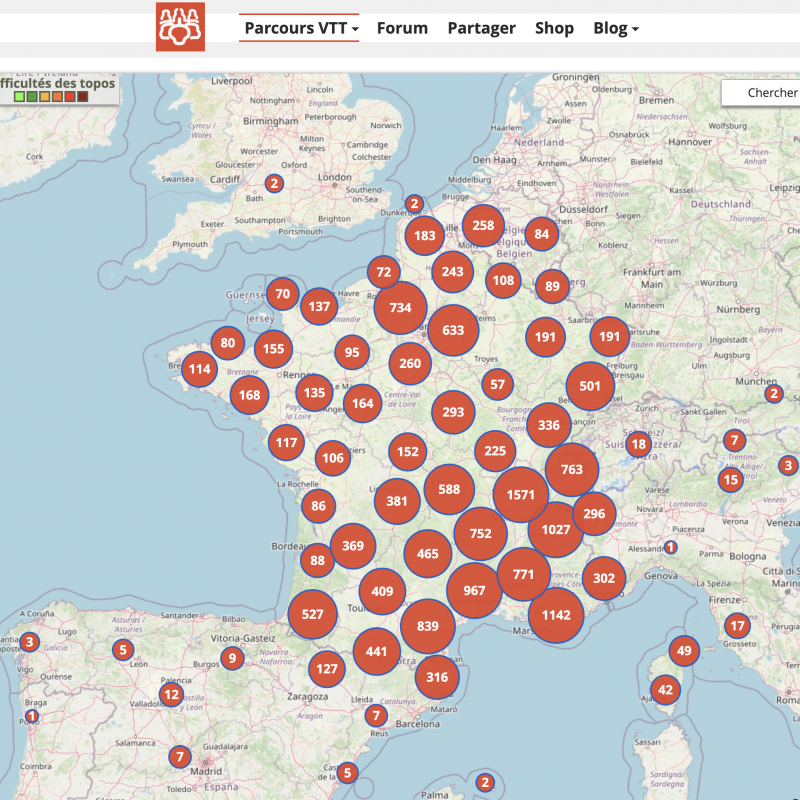Image resolution: width=800 pixels, height=800 pixels.
Task: Click the 1142 cluster near Marseille
Action: [x=556, y=615]
